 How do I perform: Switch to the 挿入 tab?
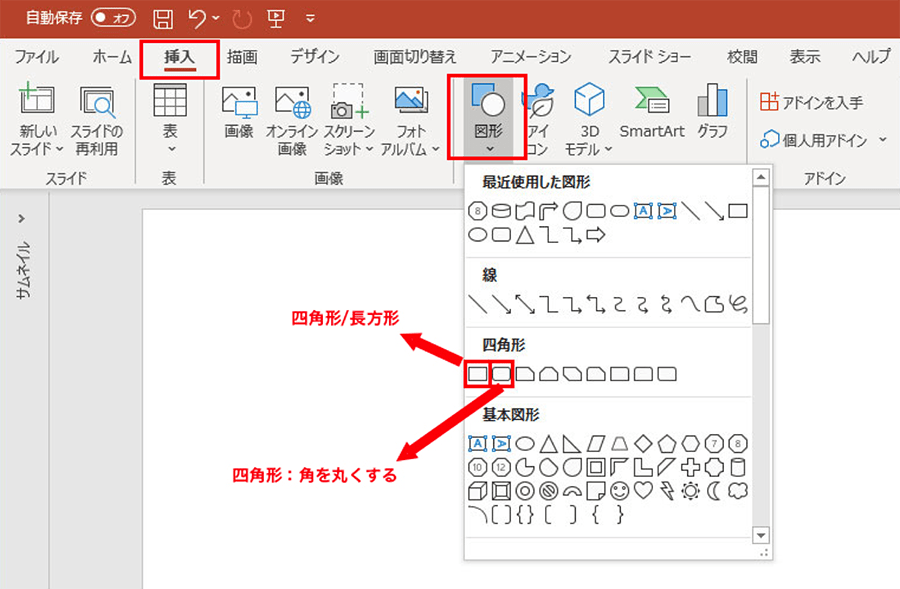(x=179, y=57)
